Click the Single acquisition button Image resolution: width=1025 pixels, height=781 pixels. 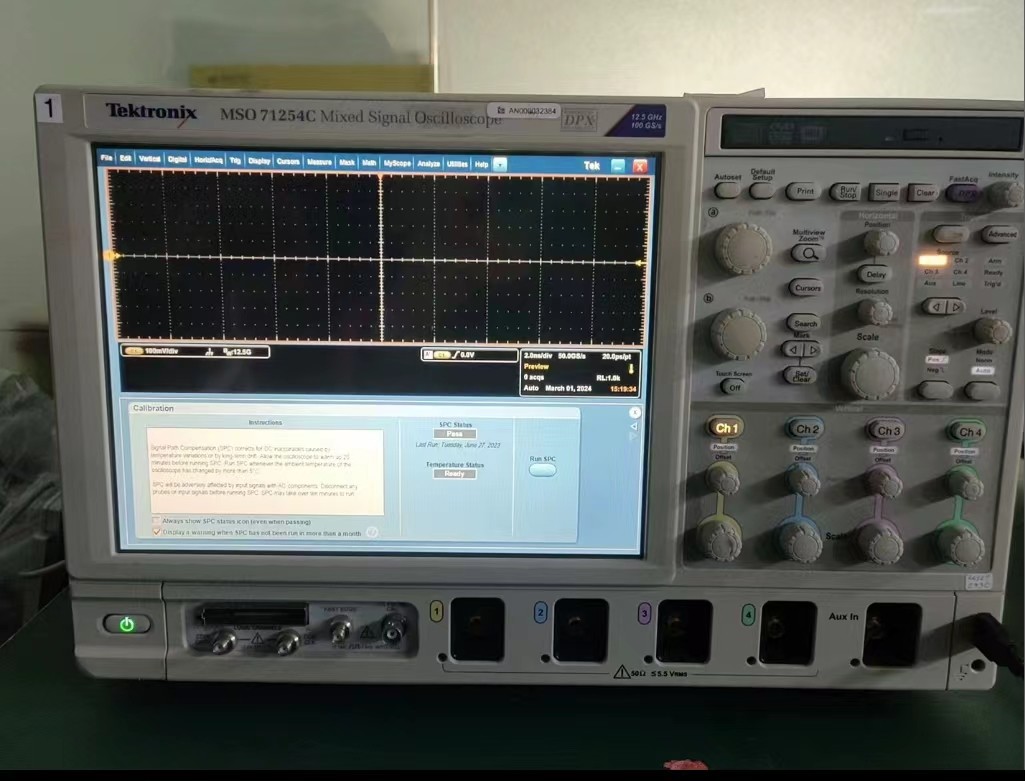point(885,193)
